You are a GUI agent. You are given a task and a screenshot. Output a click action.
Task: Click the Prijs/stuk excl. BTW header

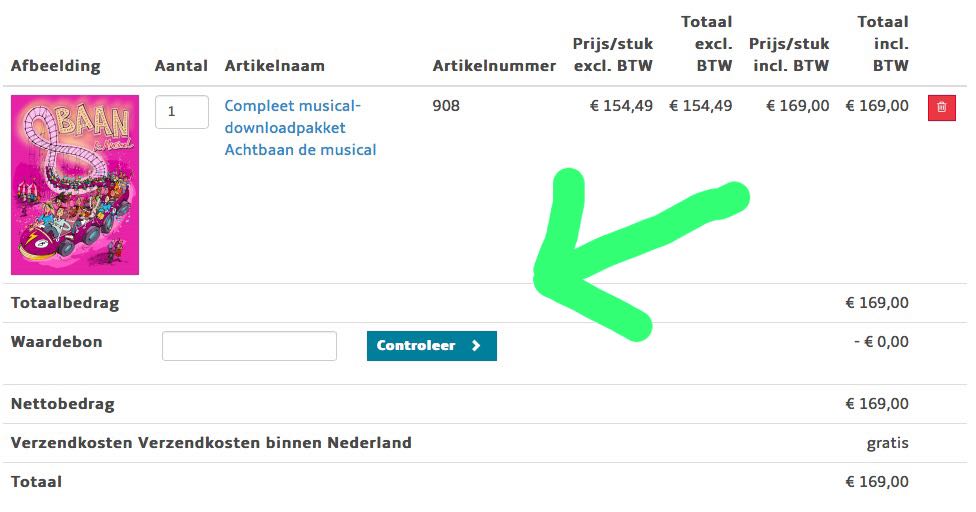tap(612, 55)
